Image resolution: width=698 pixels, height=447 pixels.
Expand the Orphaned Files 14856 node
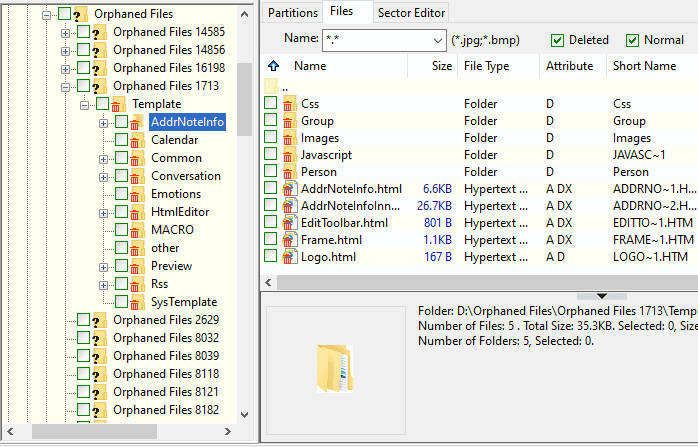pyautogui.click(x=66, y=50)
